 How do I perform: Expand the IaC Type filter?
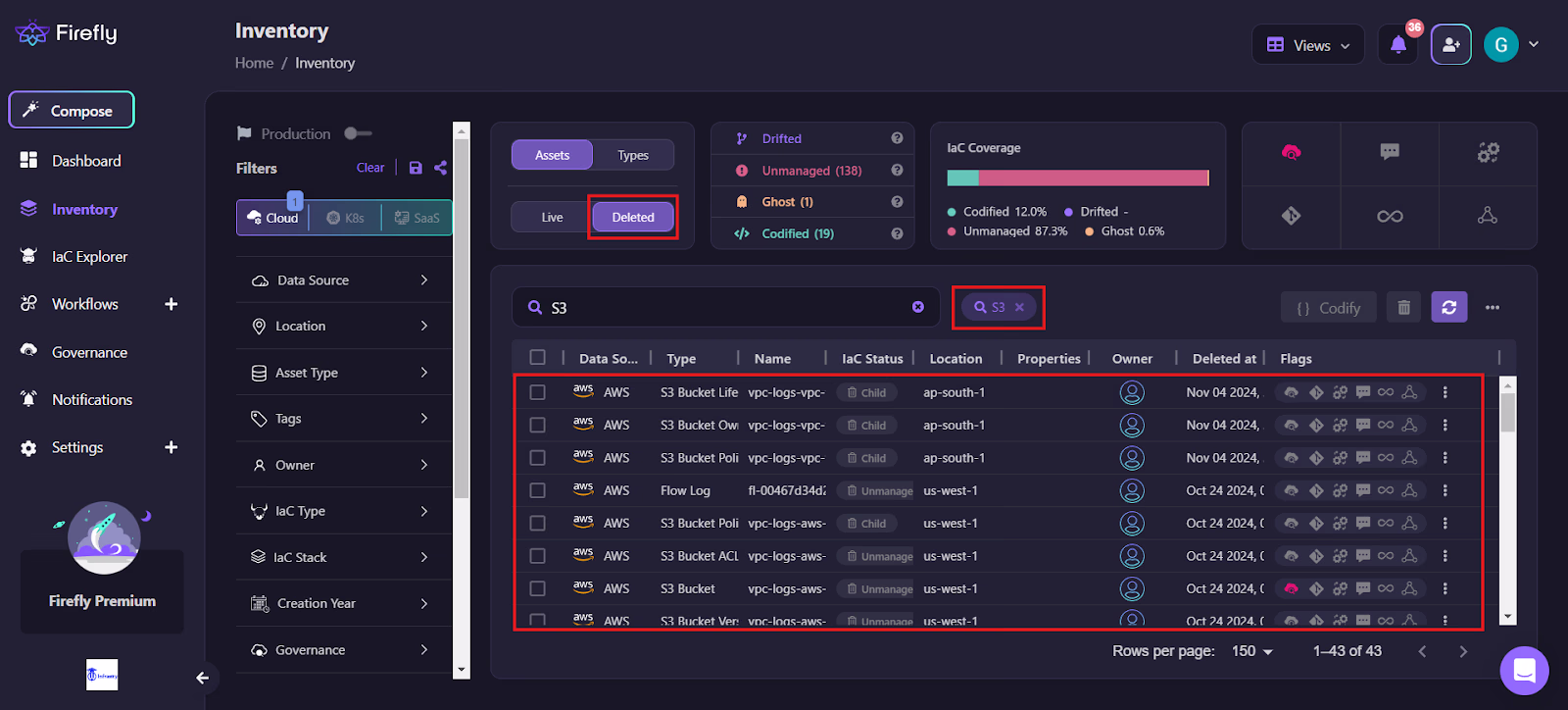pyautogui.click(x=343, y=511)
